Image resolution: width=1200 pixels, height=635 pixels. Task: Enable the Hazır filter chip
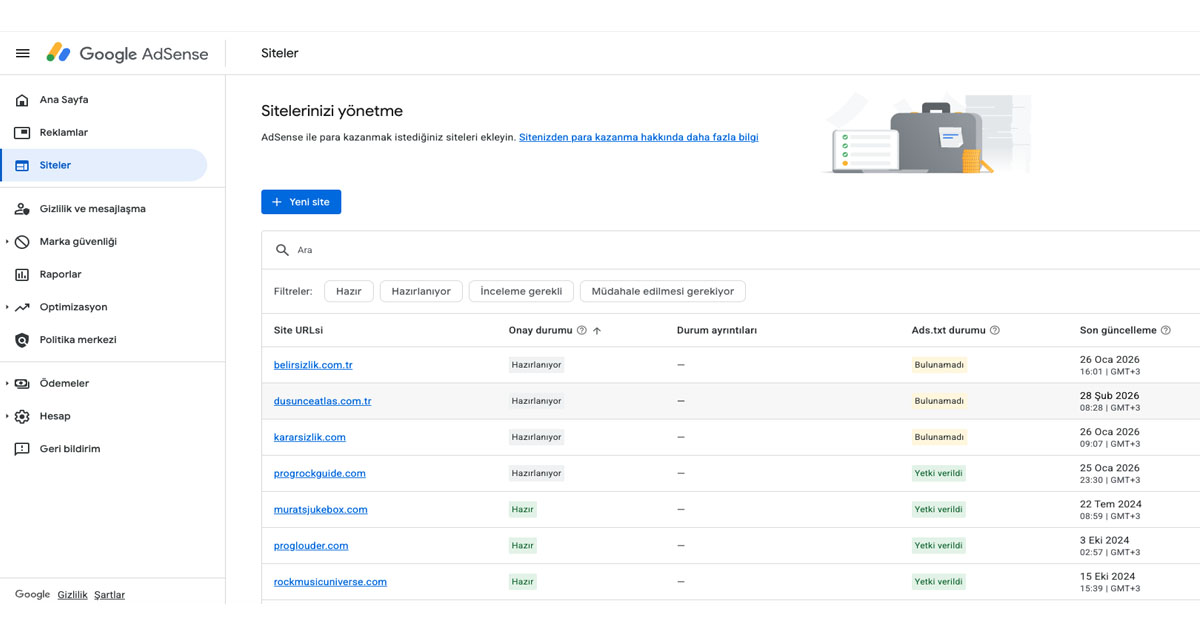click(348, 291)
